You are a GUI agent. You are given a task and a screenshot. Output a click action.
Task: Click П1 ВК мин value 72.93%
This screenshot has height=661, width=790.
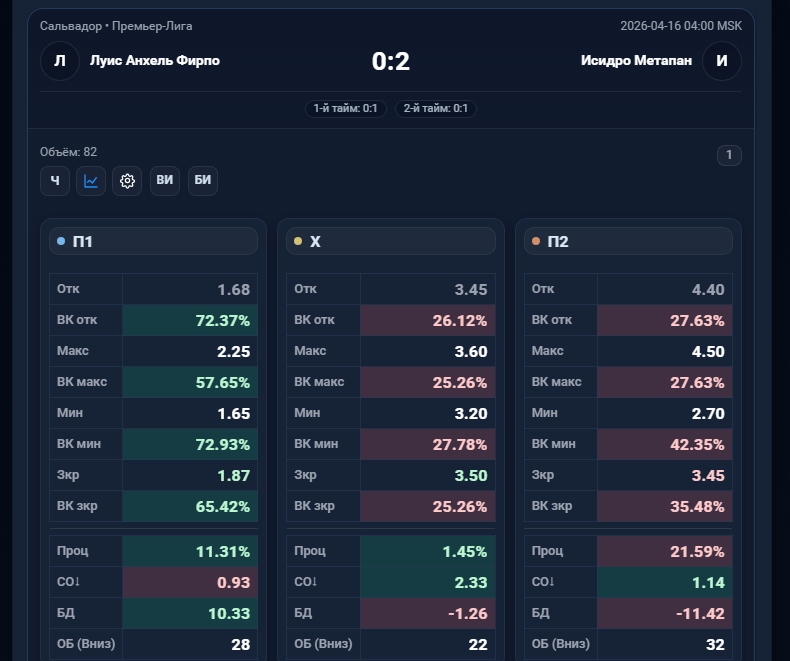[x=223, y=444]
